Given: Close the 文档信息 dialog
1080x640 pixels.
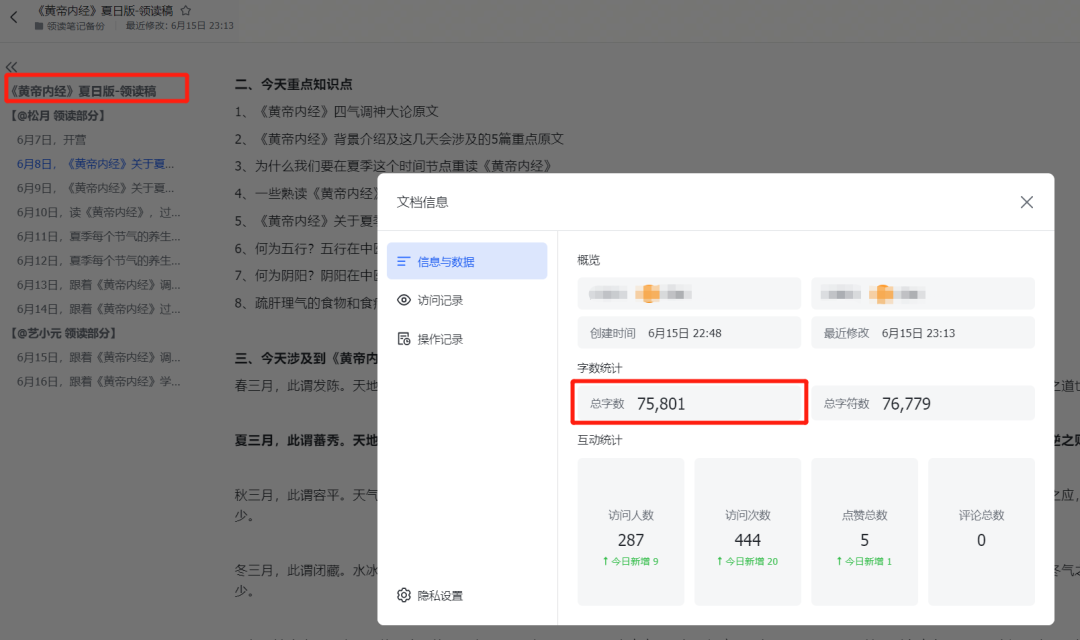Looking at the screenshot, I should click(1026, 201).
